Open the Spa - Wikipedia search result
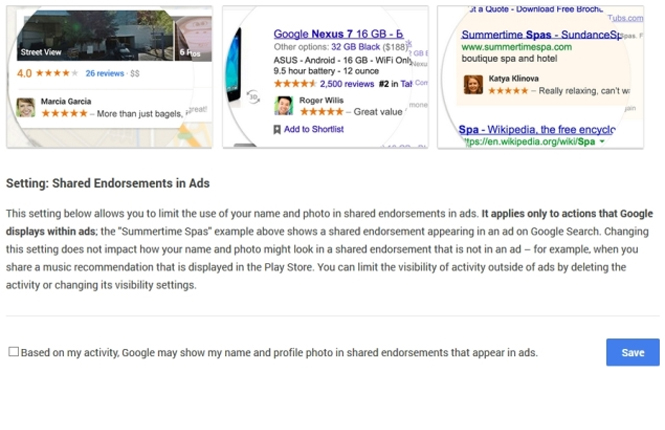The height and width of the screenshot is (430, 665). click(x=537, y=130)
